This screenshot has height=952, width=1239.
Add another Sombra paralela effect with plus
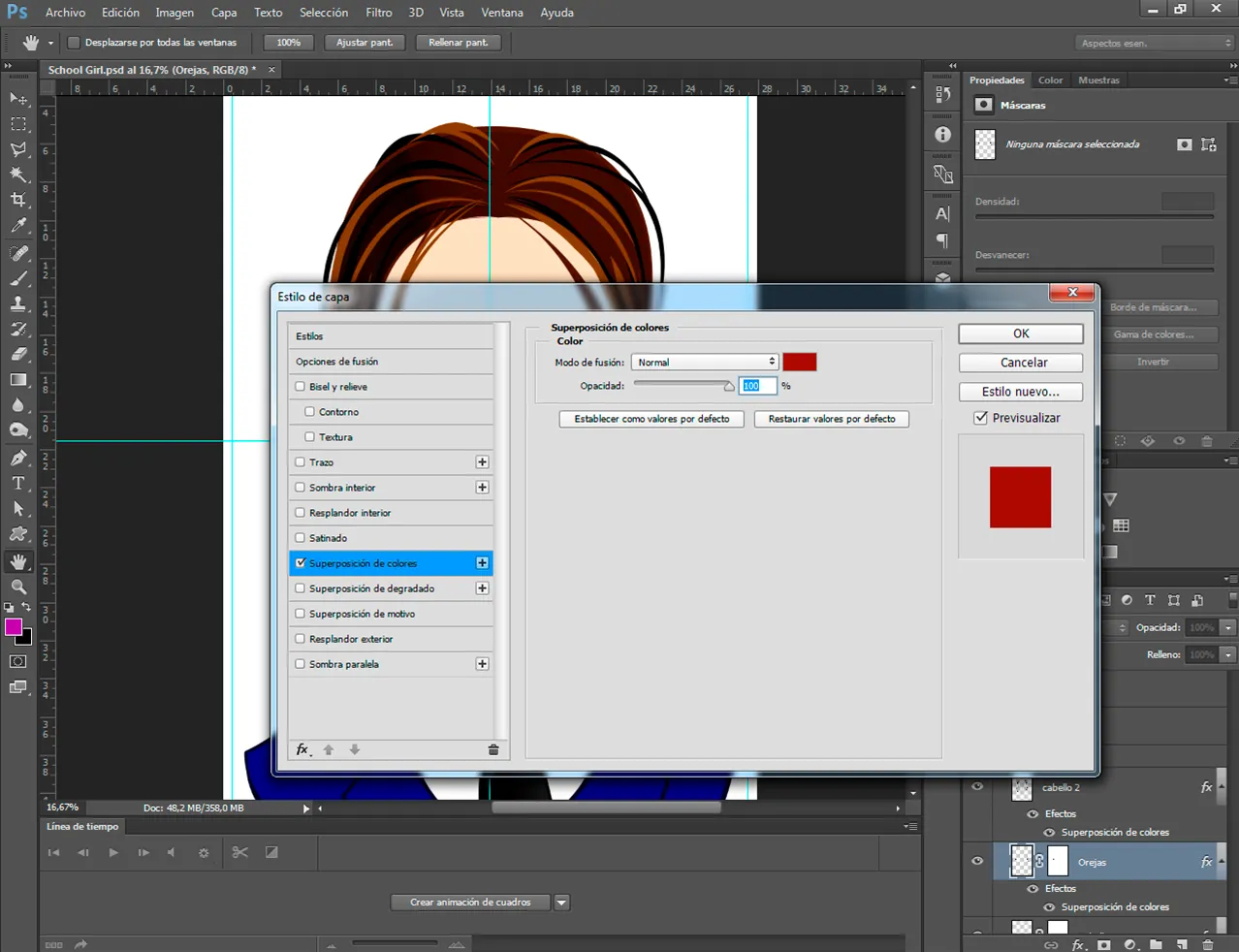coord(482,664)
